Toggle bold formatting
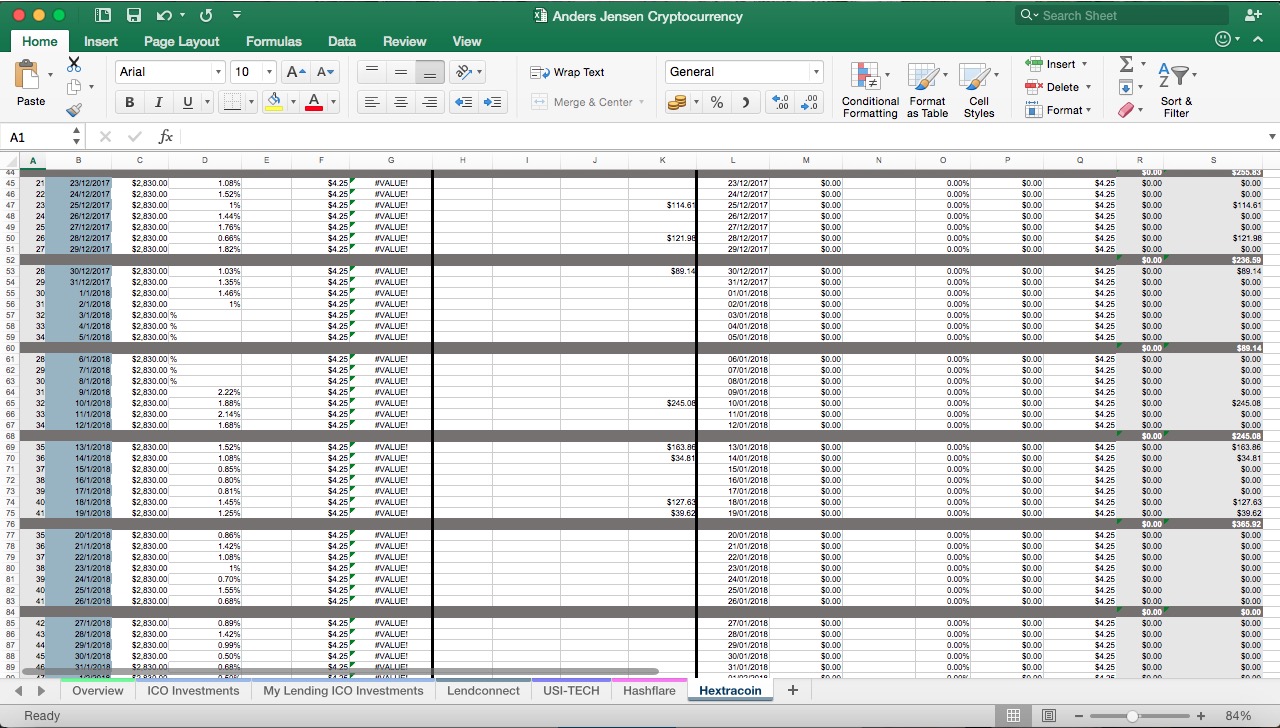This screenshot has height=728, width=1280. coord(128,101)
